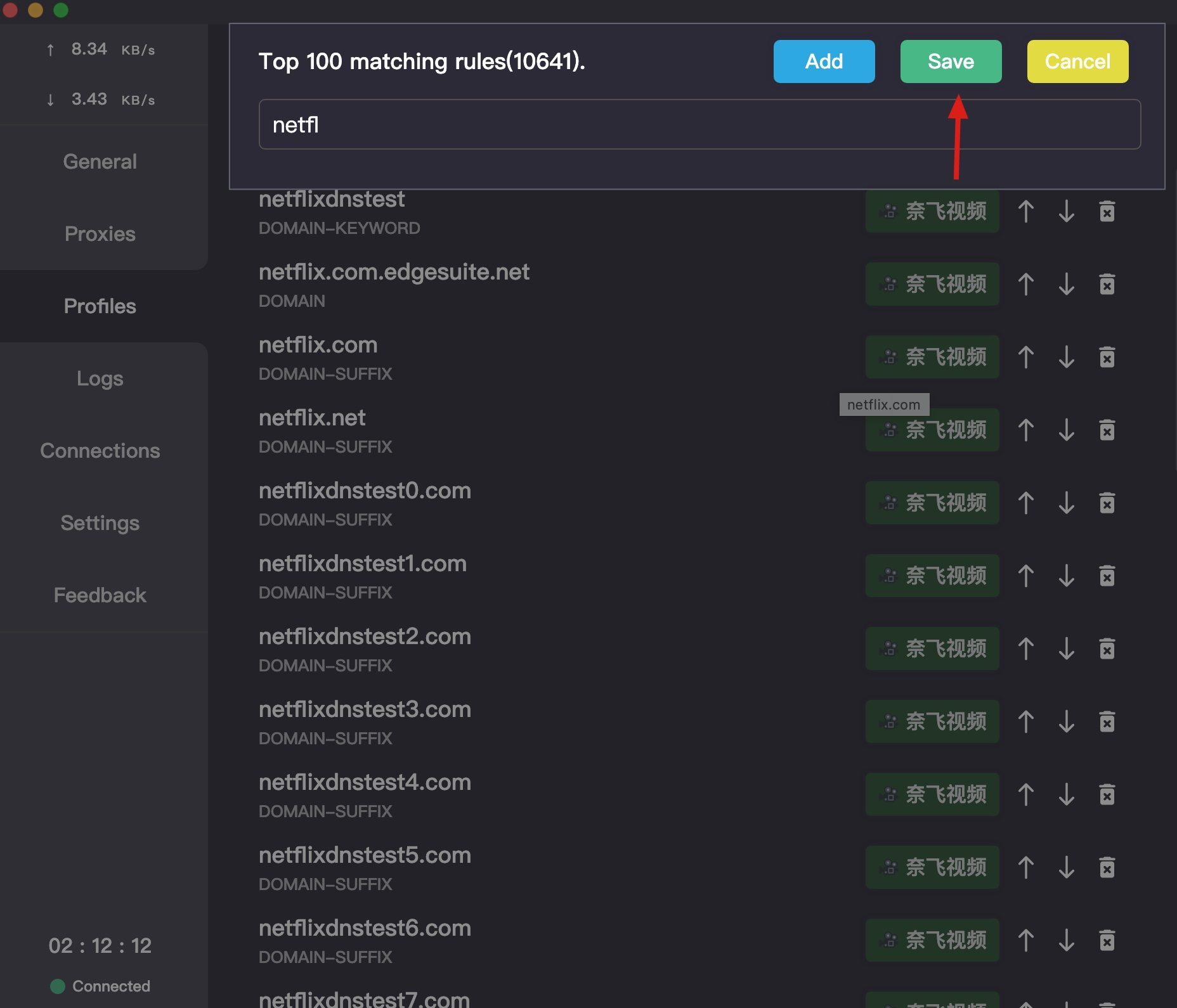Image resolution: width=1177 pixels, height=1008 pixels.
Task: Click the Connected status indicator
Action: (x=100, y=986)
